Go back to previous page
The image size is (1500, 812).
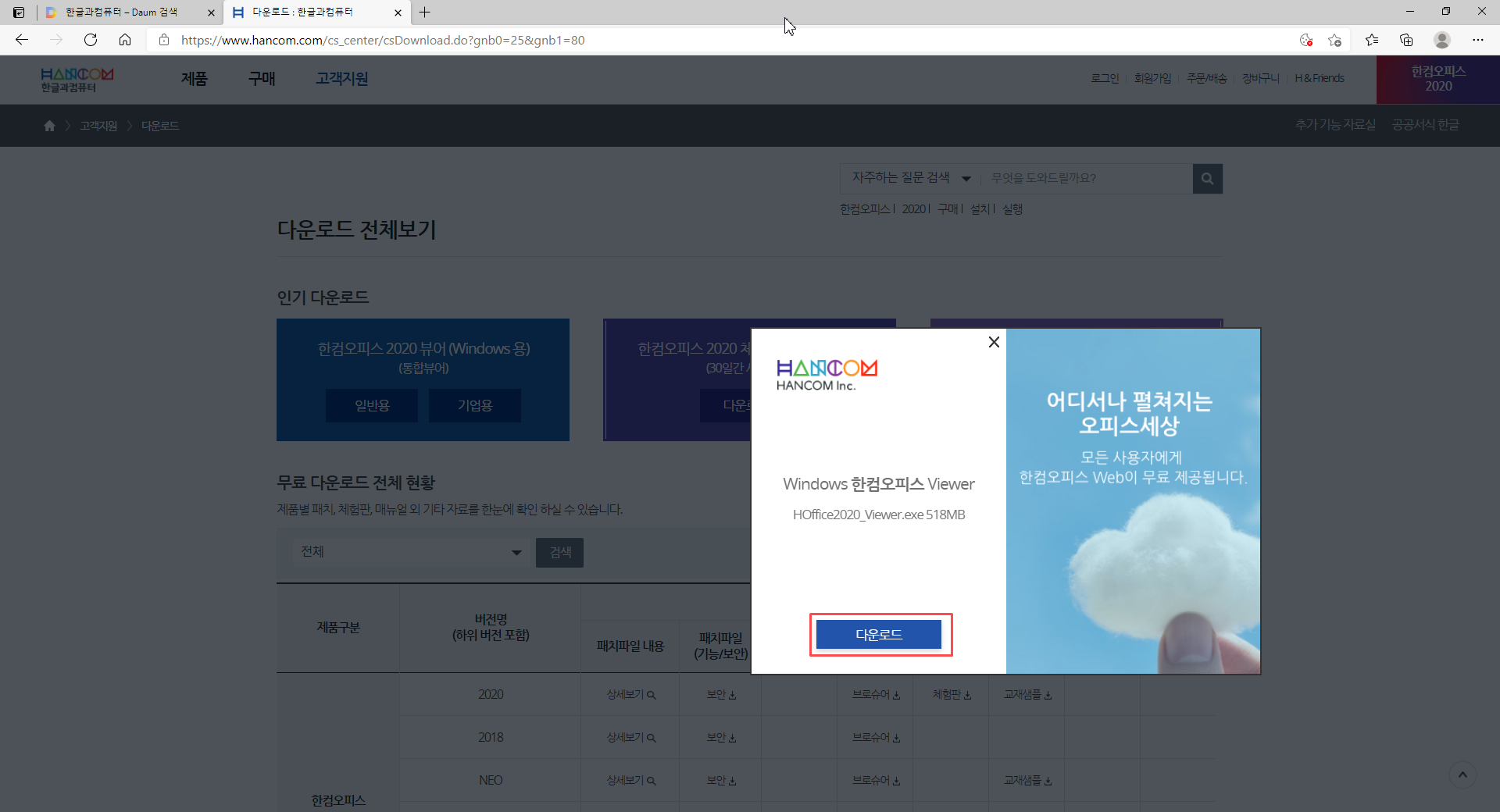[22, 40]
